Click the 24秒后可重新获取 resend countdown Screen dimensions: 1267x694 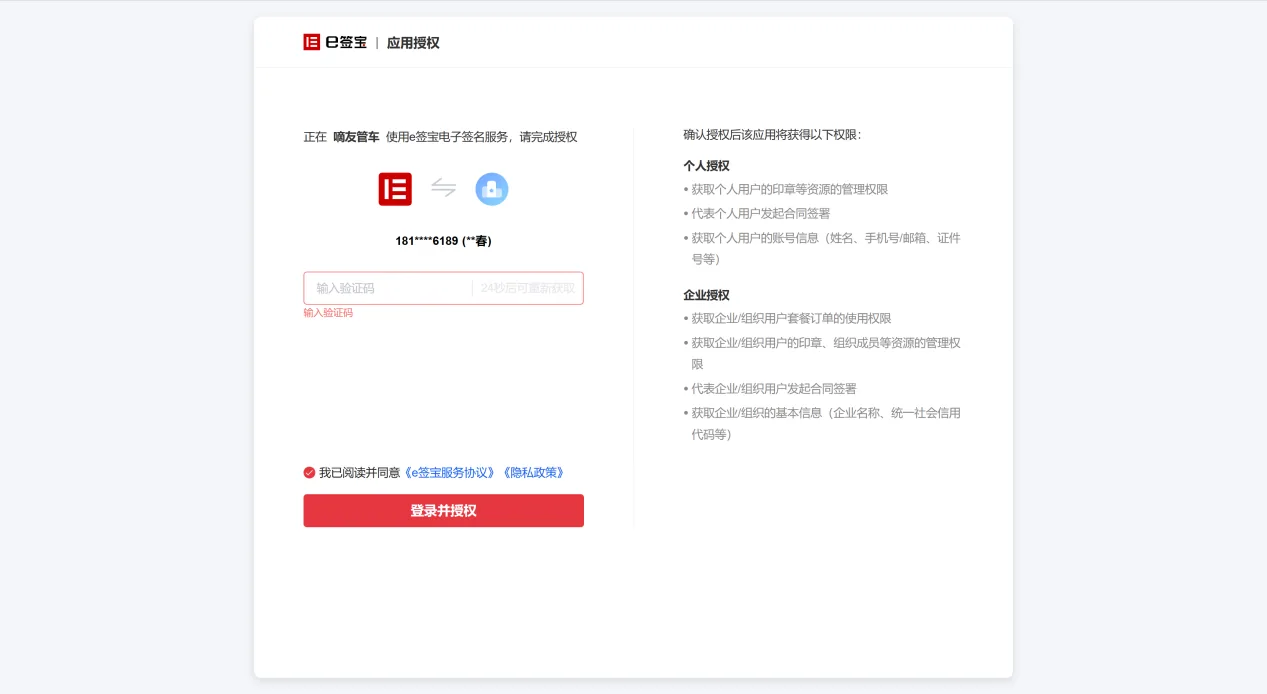point(527,288)
